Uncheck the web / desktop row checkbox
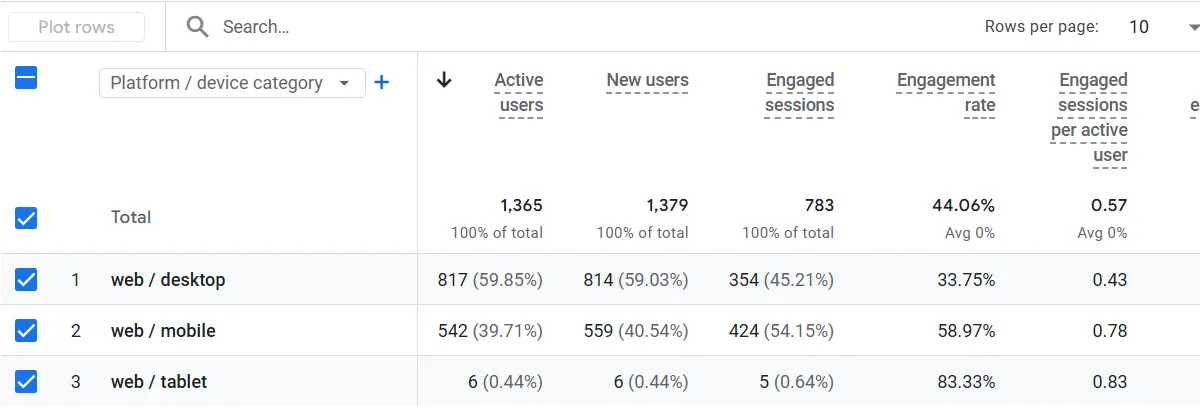This screenshot has width=1200, height=407. [26, 280]
